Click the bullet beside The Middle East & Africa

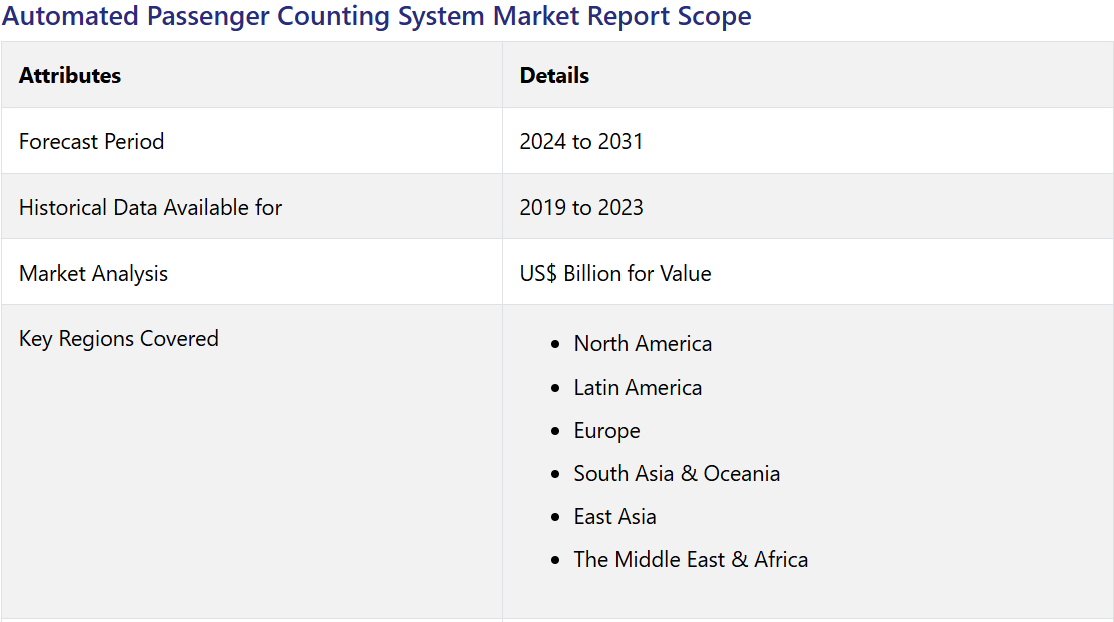pyautogui.click(x=555, y=561)
